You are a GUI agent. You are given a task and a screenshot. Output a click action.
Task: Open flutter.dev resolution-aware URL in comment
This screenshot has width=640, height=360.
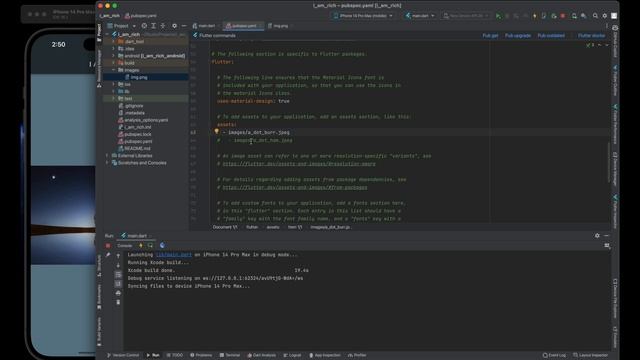point(299,164)
